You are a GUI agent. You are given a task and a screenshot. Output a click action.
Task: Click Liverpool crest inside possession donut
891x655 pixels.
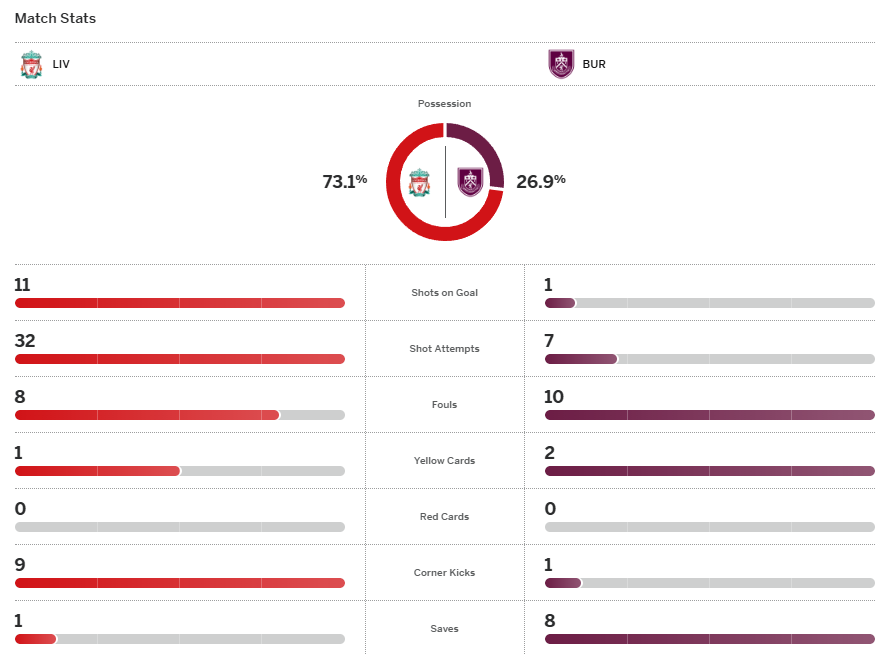pos(420,182)
